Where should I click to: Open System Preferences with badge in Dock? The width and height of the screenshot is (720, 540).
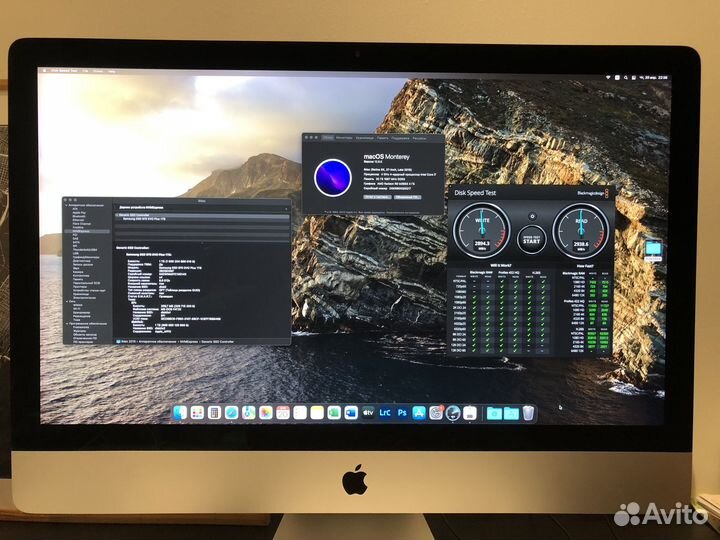click(x=436, y=413)
